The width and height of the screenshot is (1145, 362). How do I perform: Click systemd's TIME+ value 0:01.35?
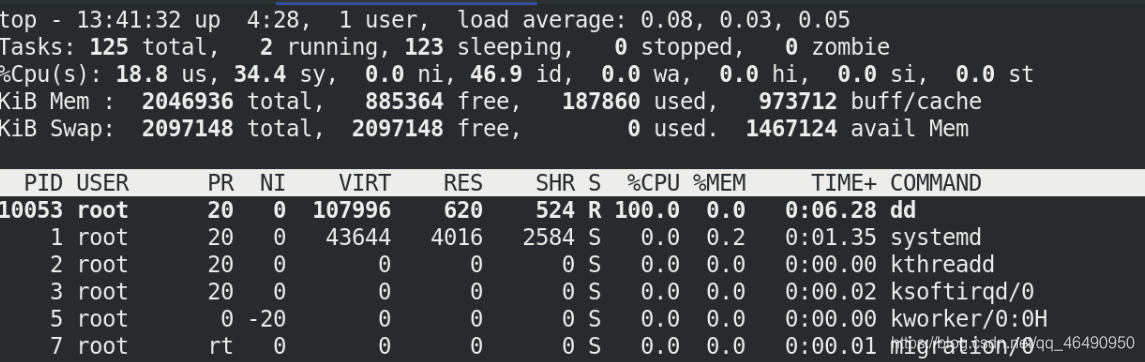click(831, 237)
